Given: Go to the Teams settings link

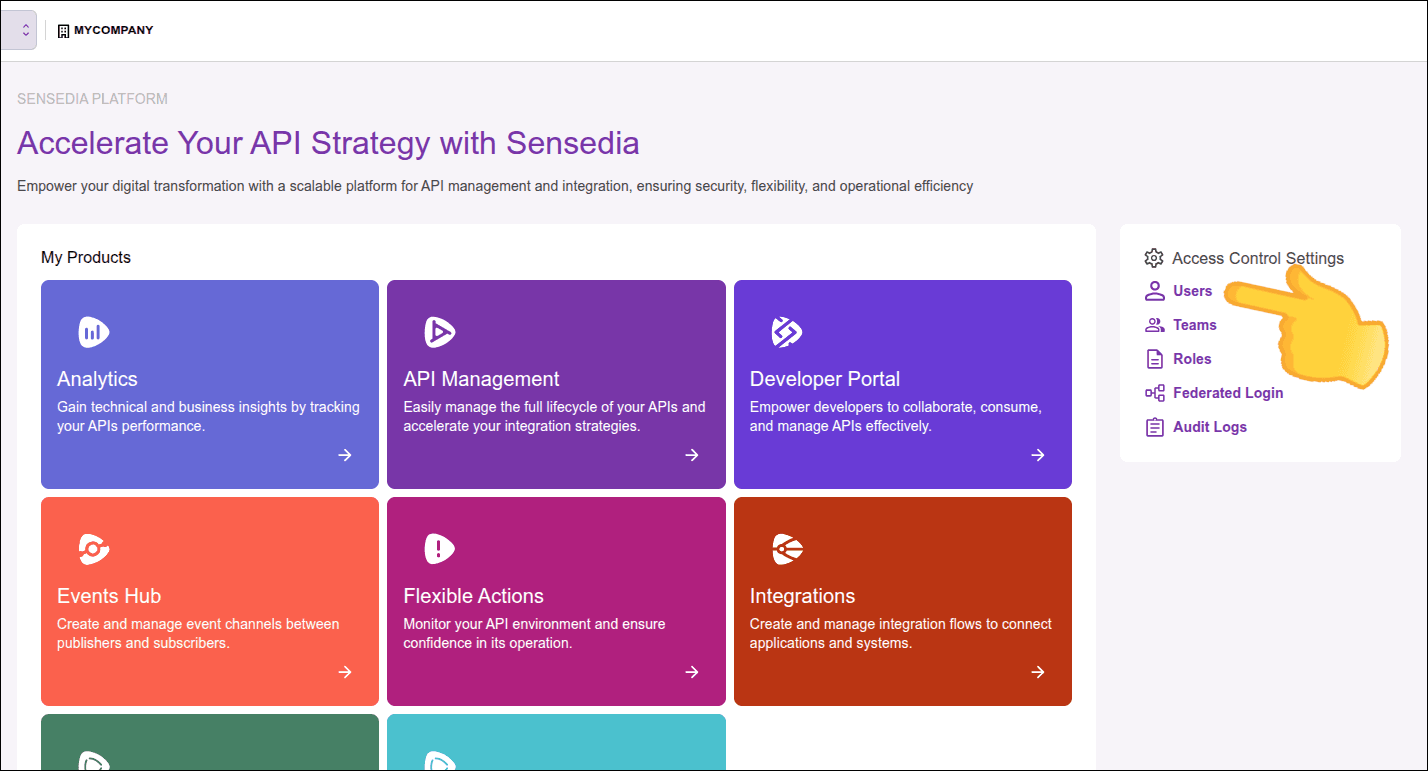Looking at the screenshot, I should coord(1194,325).
